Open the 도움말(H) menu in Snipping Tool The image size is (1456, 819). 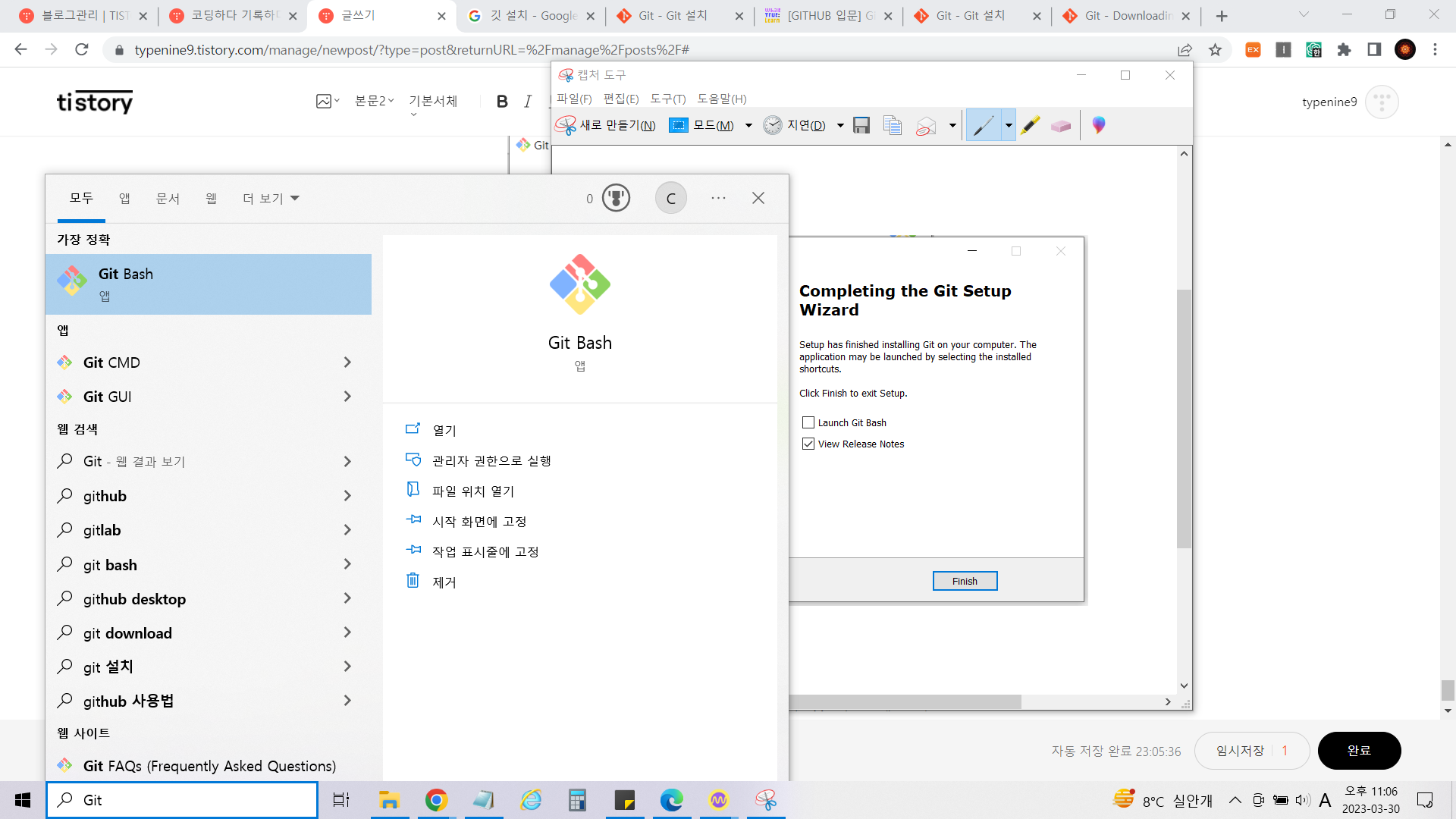pyautogui.click(x=722, y=99)
